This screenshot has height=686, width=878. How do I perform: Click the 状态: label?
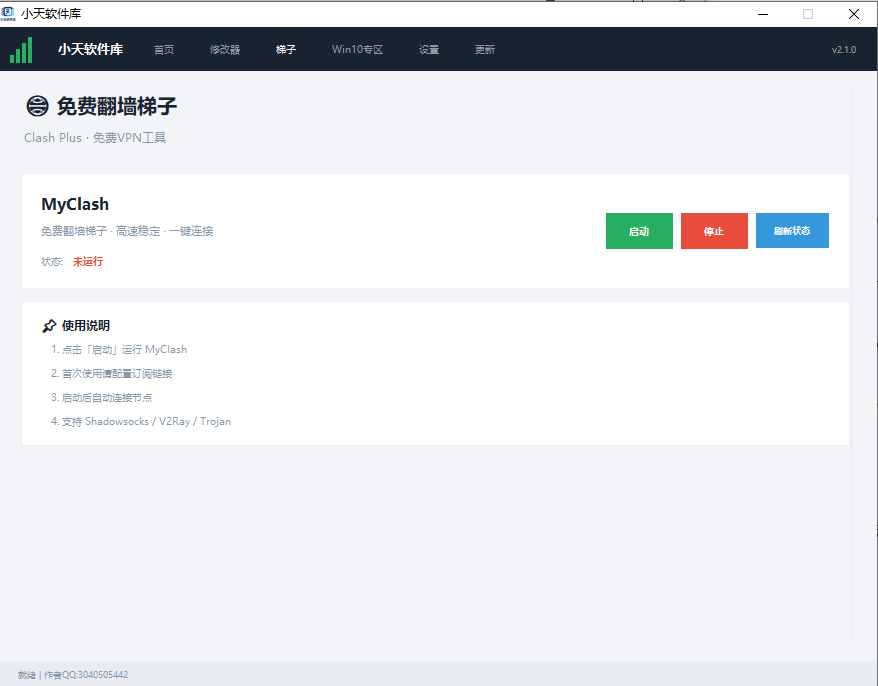point(52,262)
